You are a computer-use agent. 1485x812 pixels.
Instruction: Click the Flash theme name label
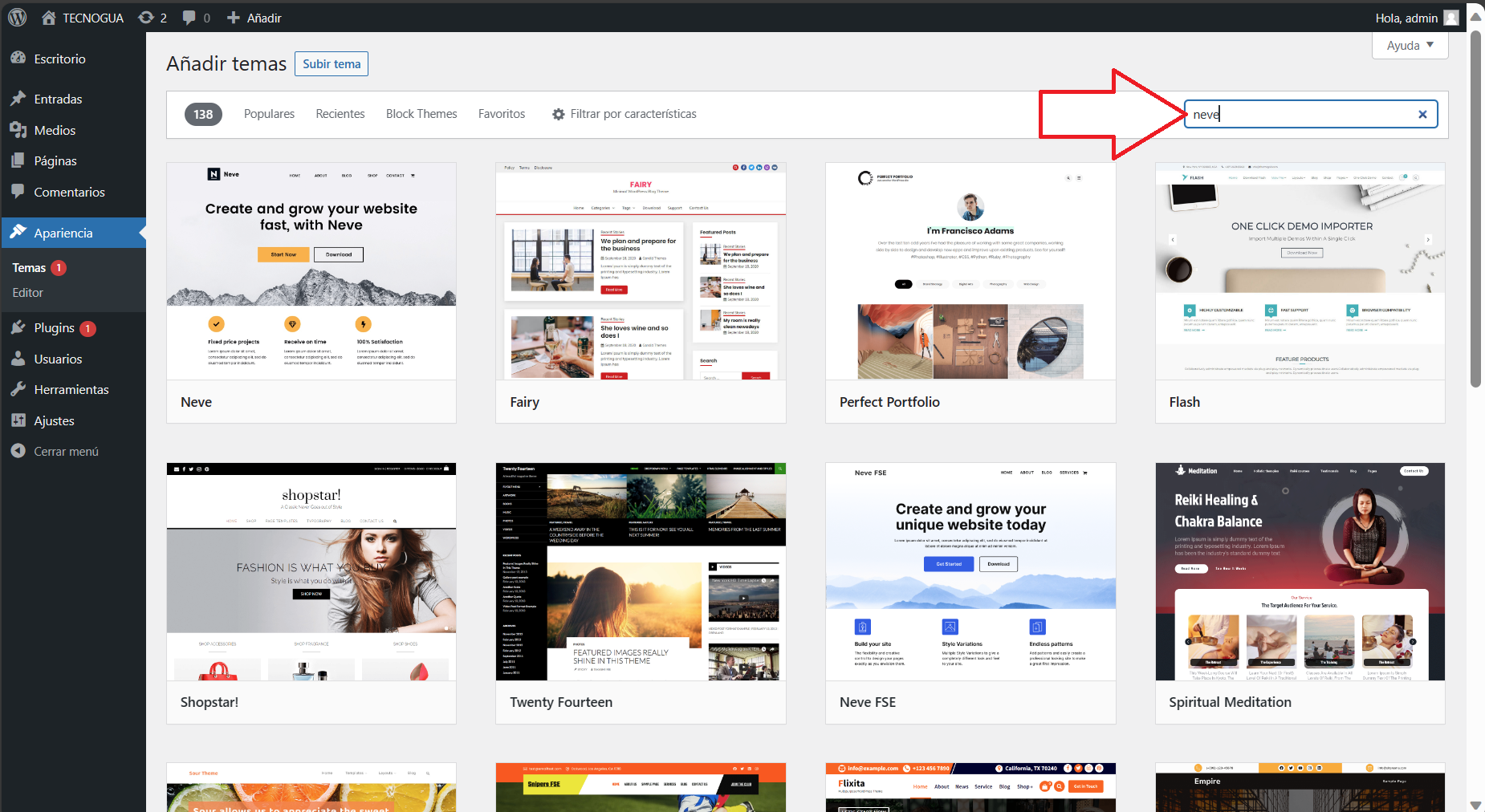click(1185, 402)
